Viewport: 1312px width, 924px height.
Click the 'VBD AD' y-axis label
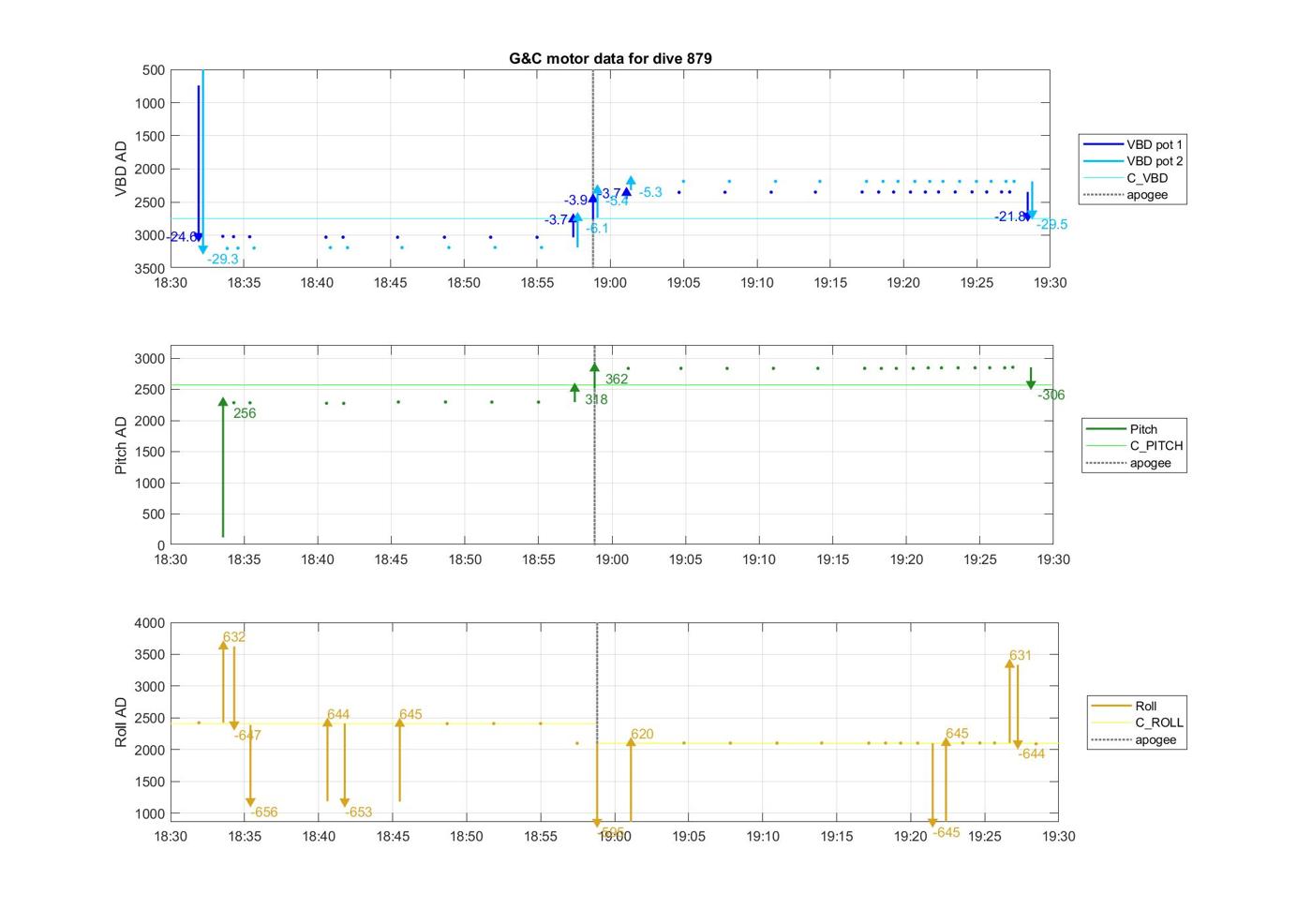[x=120, y=169]
